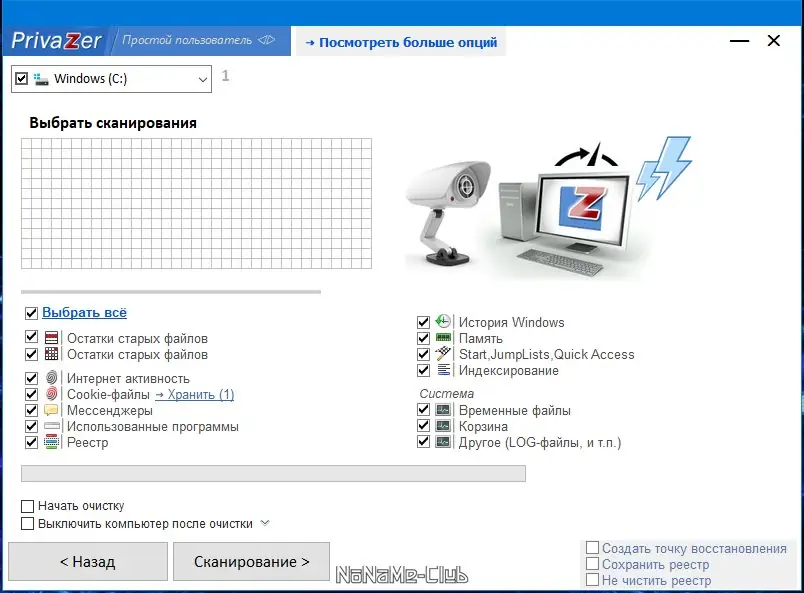Uncheck the Cookie-файлы checkbox

pos(31,394)
